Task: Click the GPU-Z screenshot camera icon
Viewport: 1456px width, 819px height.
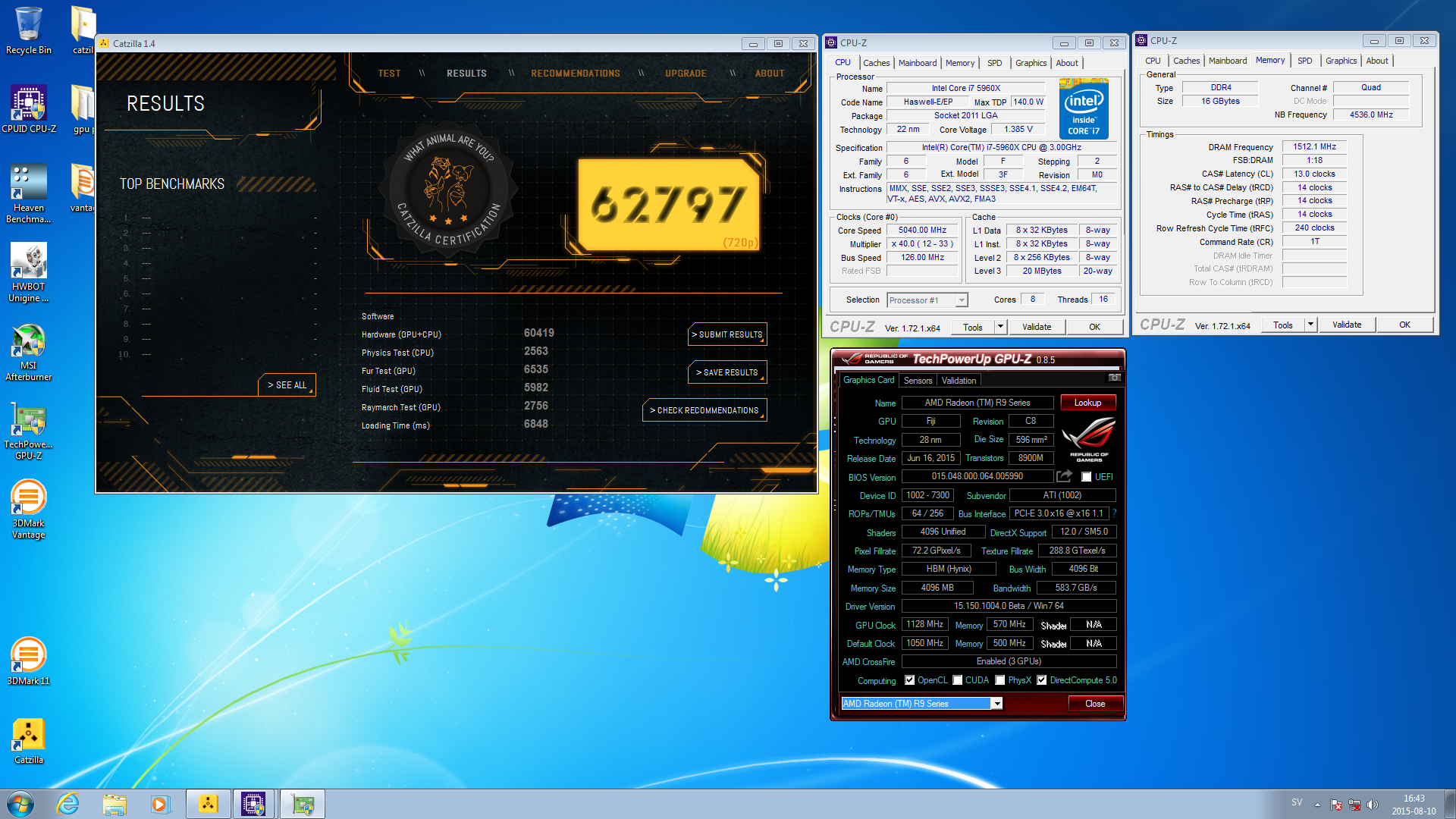Action: click(x=1114, y=378)
